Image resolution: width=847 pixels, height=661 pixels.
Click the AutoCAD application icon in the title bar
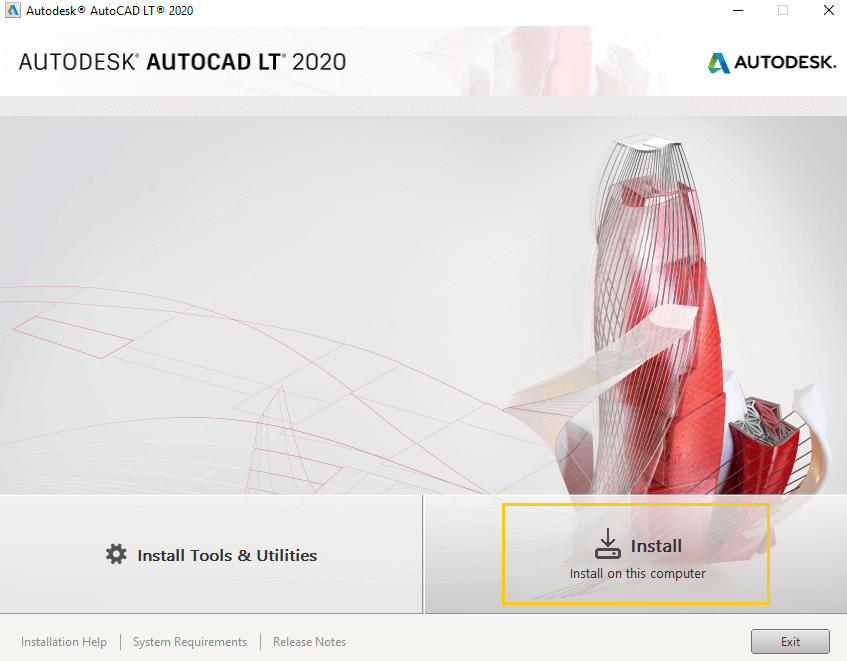(x=13, y=10)
